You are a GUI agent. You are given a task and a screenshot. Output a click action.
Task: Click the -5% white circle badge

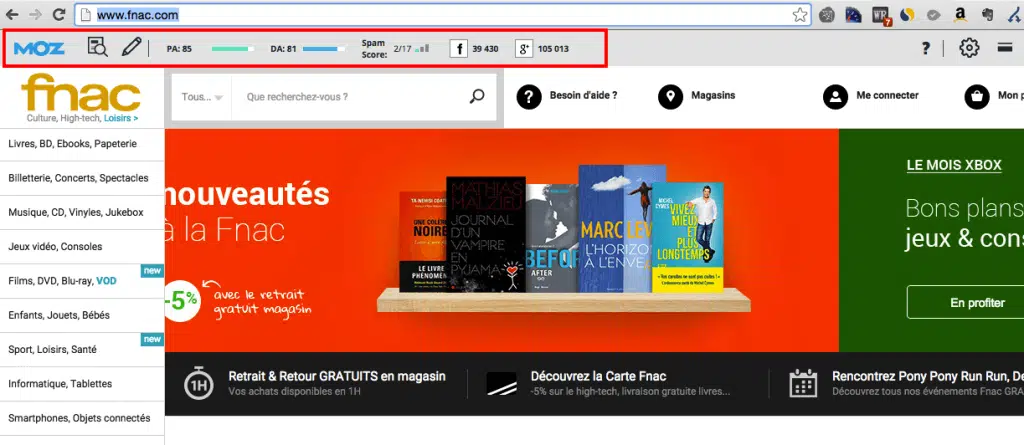pos(182,301)
